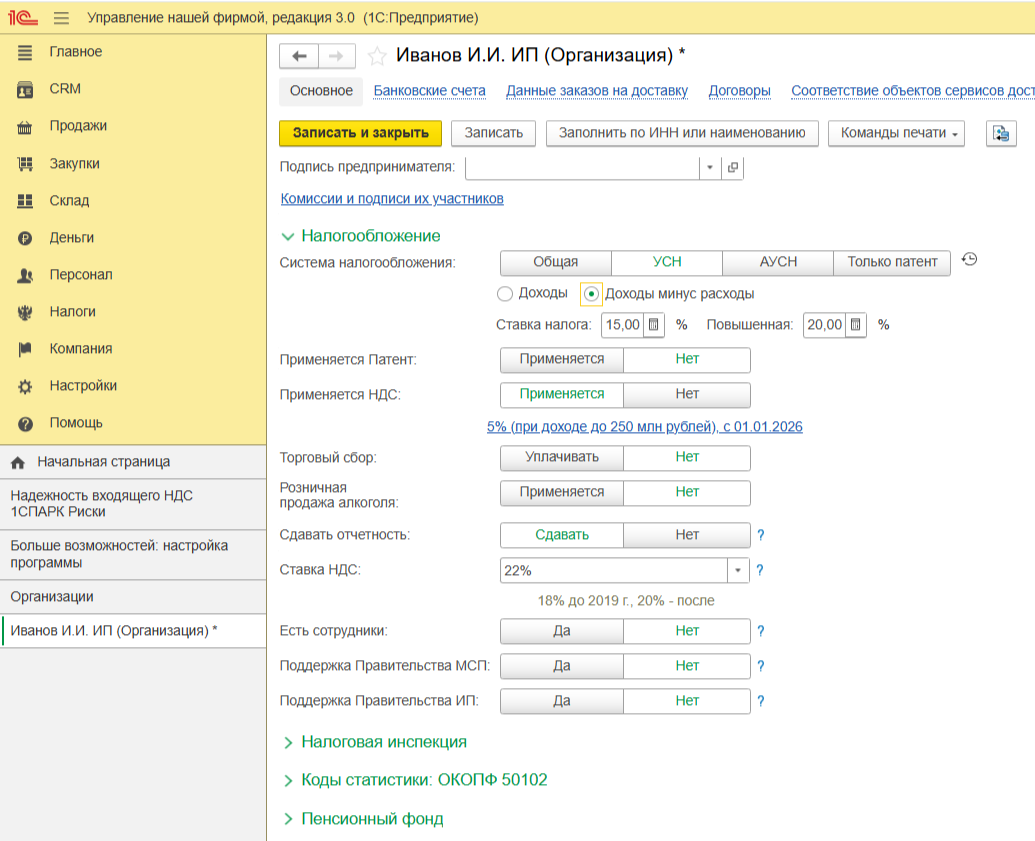Select the Доходы radio button
This screenshot has height=841, width=1035.
505,294
